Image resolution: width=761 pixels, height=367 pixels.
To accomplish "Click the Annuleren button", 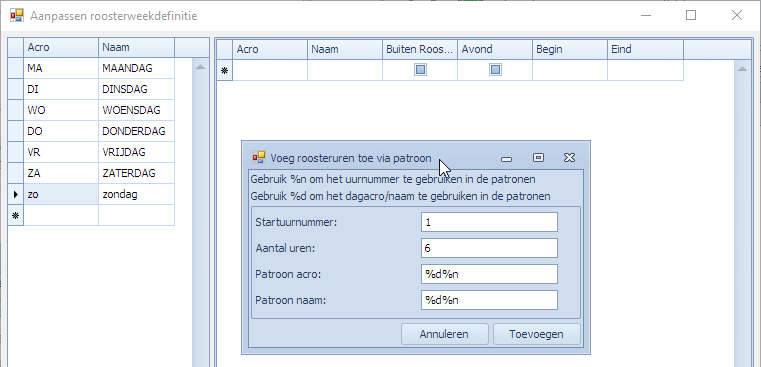I will (445, 334).
